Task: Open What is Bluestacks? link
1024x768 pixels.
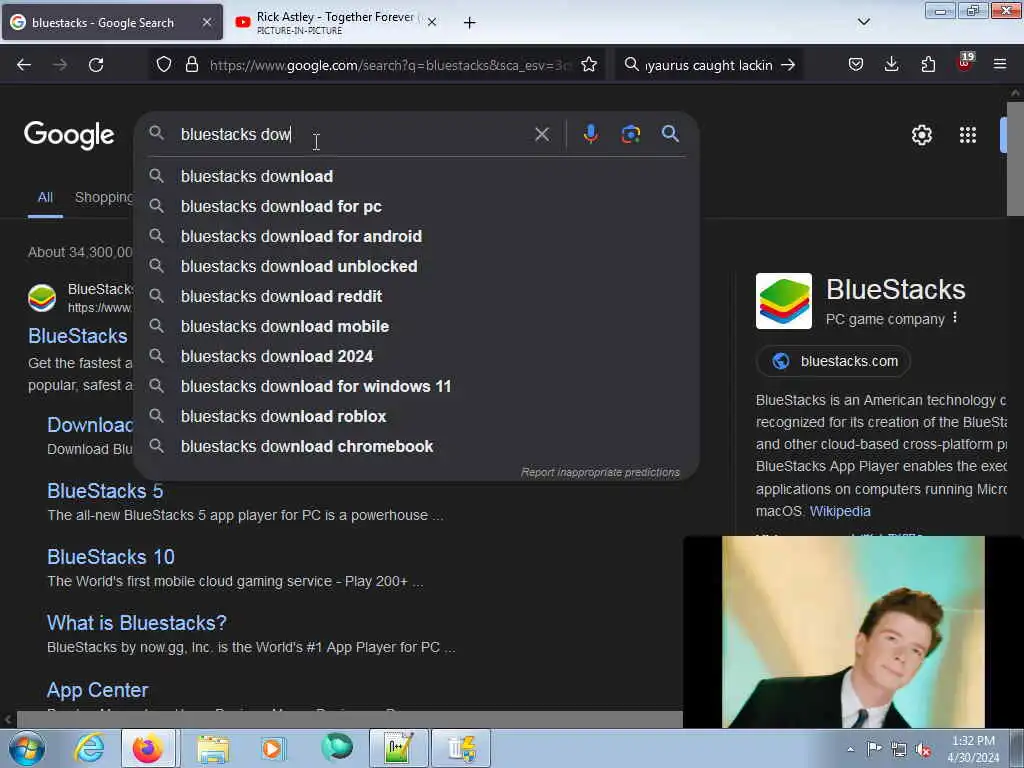Action: (x=136, y=622)
